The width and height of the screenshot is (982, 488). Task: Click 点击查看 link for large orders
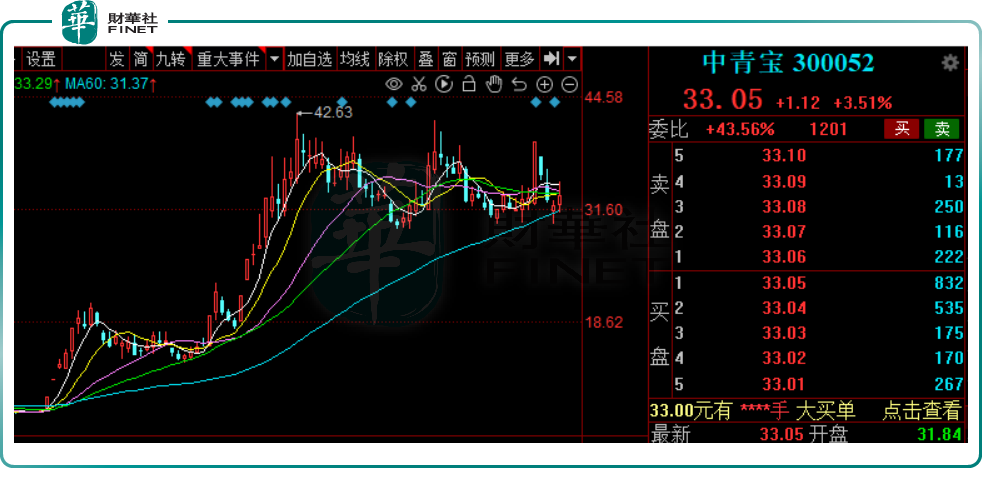click(921, 410)
